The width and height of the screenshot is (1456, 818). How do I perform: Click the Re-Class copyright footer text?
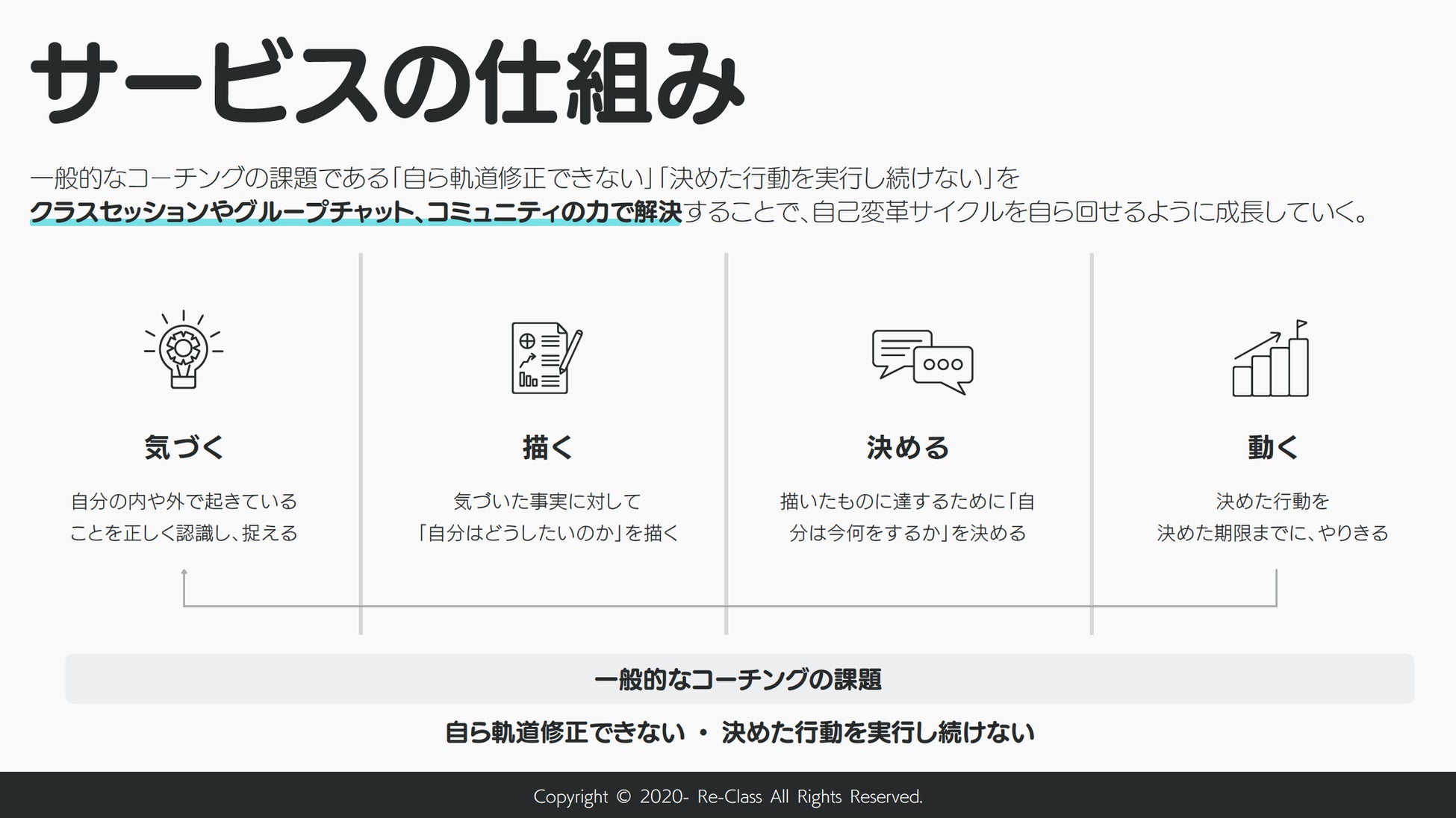pos(729,796)
